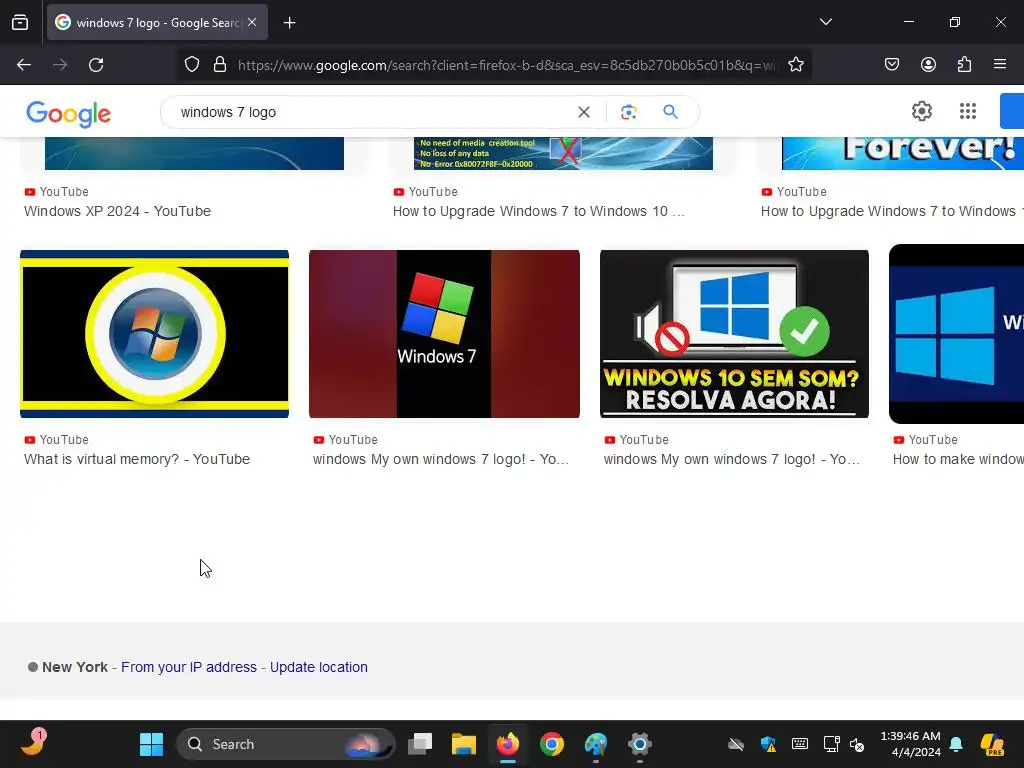Open Settings gear on taskbar
The height and width of the screenshot is (768, 1024).
(x=639, y=744)
